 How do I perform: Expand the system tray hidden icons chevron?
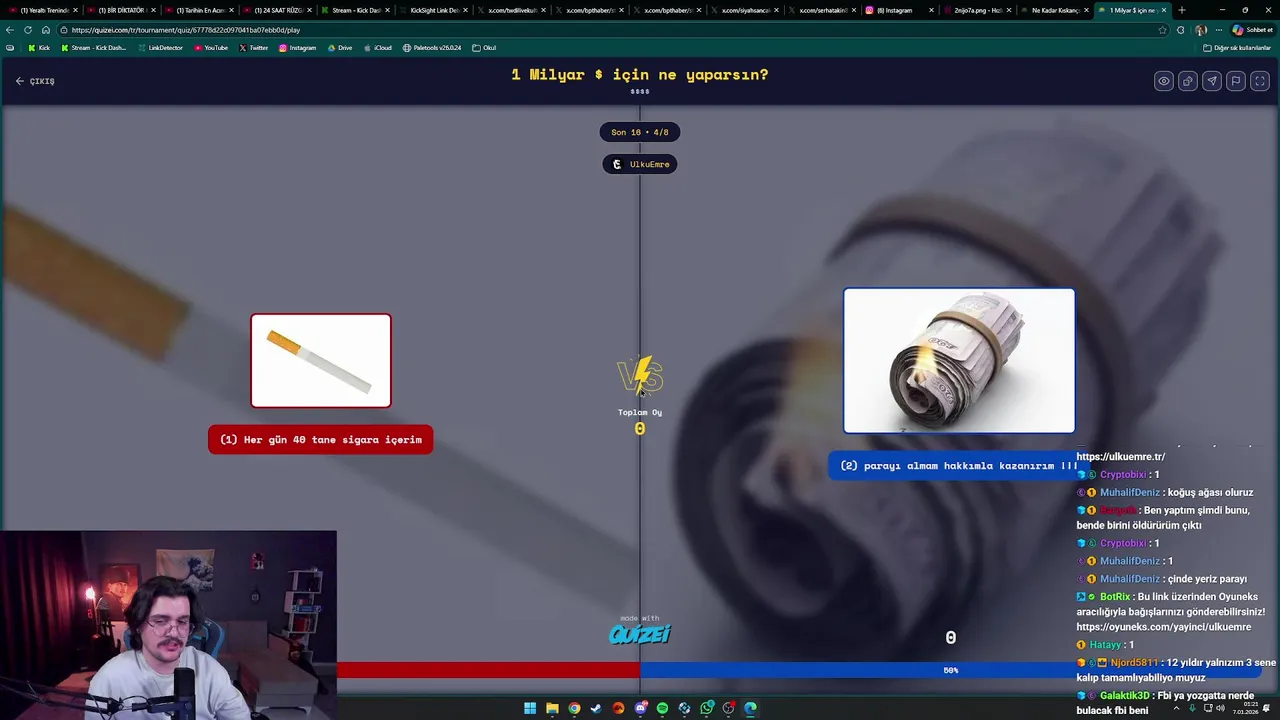click(1178, 708)
